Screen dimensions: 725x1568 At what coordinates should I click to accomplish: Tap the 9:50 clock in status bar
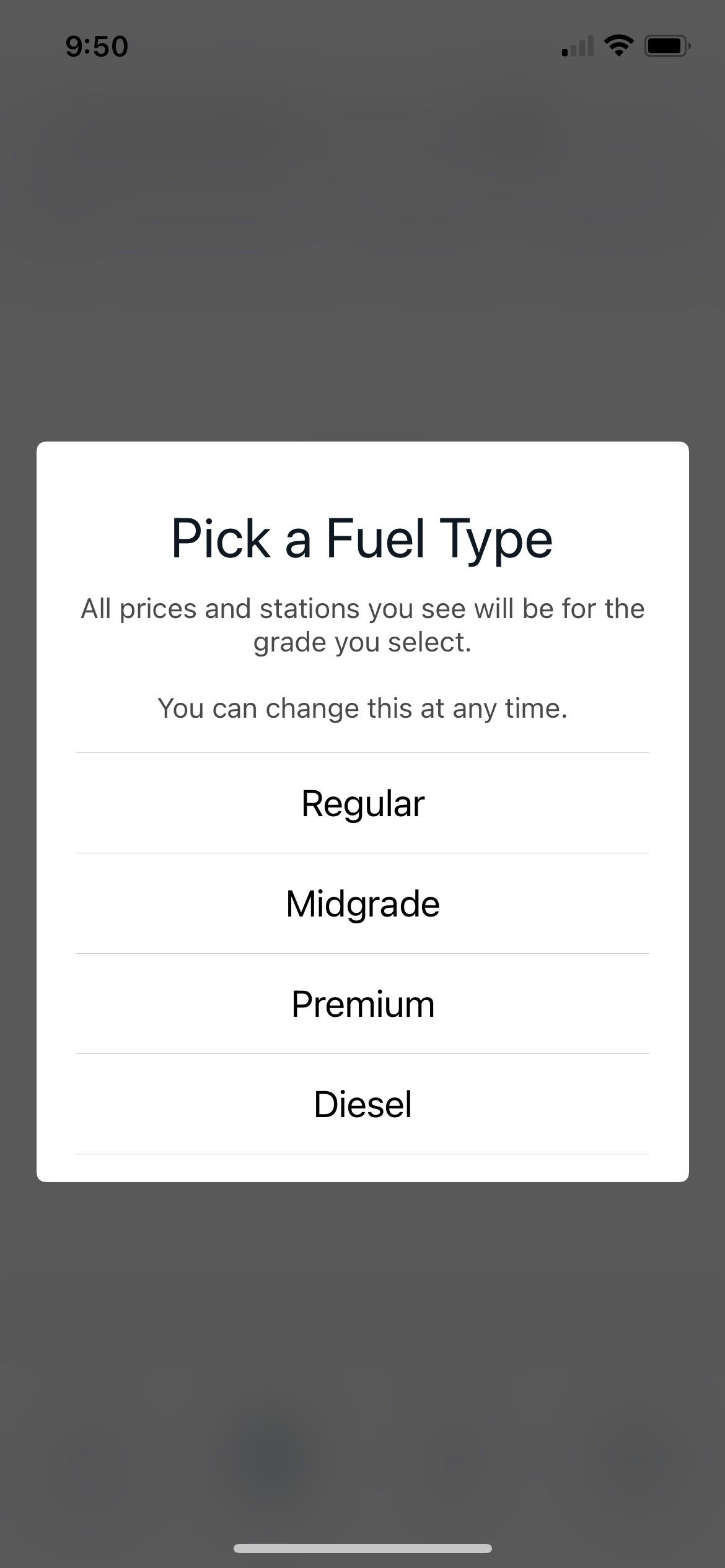click(x=97, y=46)
